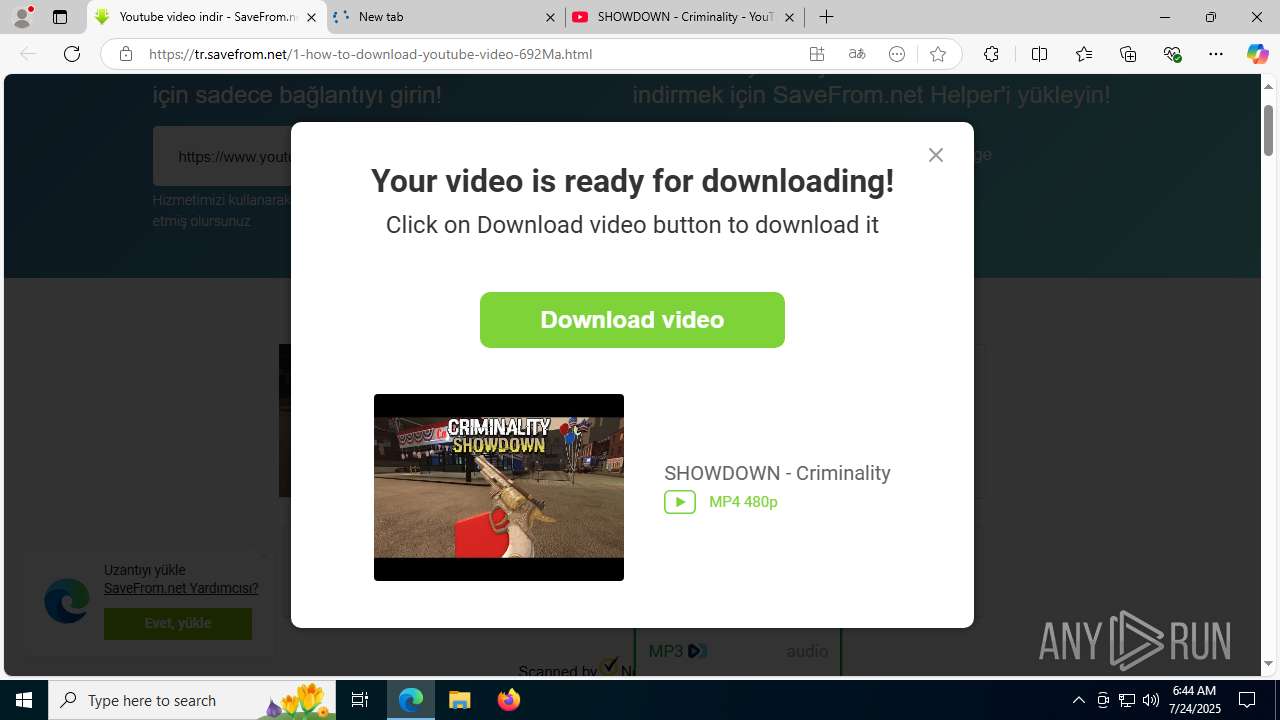Open the volume tray icon

pyautogui.click(x=1150, y=700)
